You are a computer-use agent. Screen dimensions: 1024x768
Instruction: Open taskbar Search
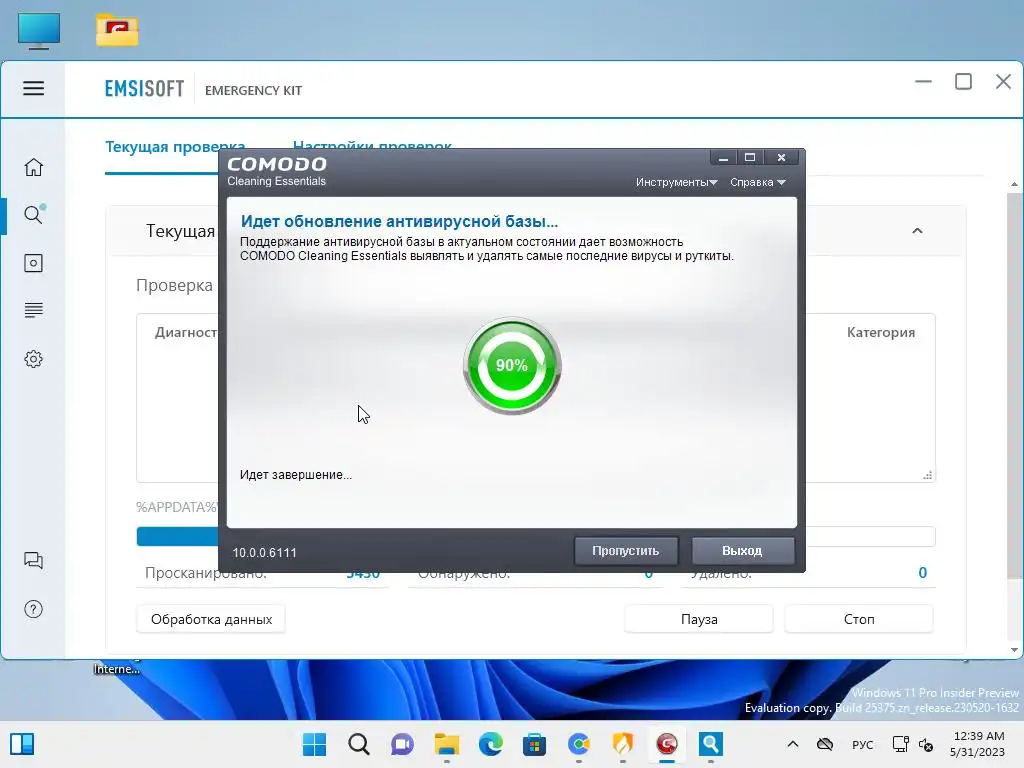pyautogui.click(x=359, y=744)
